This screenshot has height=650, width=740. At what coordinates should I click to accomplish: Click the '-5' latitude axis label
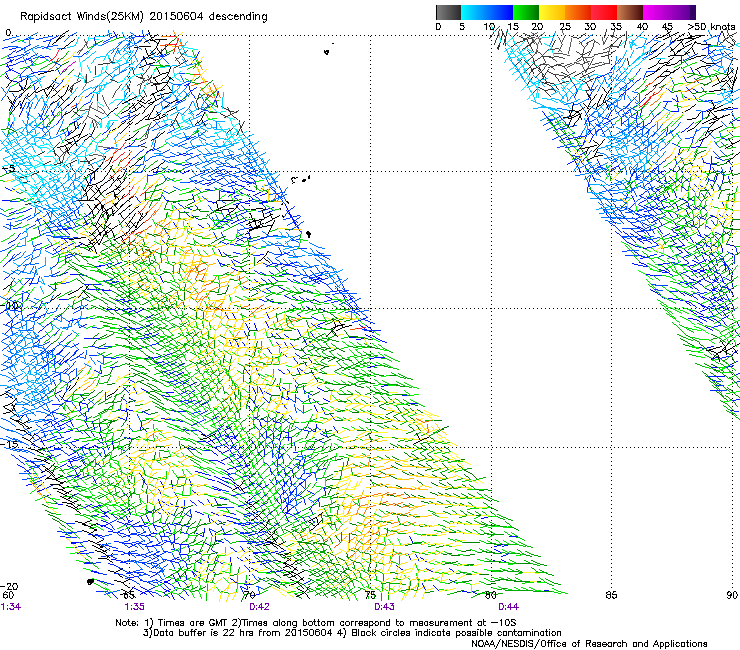pyautogui.click(x=9, y=169)
